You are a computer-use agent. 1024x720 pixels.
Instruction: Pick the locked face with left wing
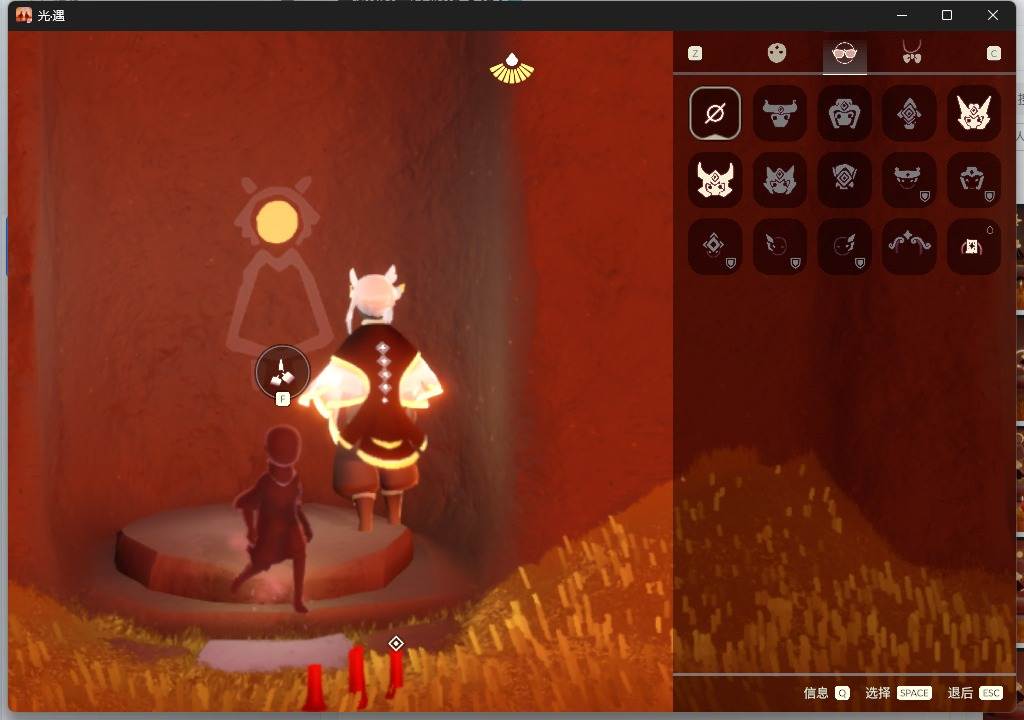780,246
